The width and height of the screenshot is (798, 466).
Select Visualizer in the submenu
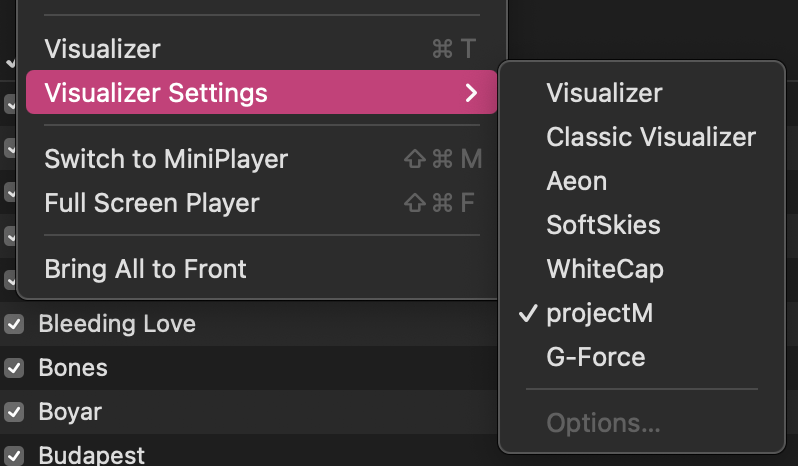[x=604, y=94]
